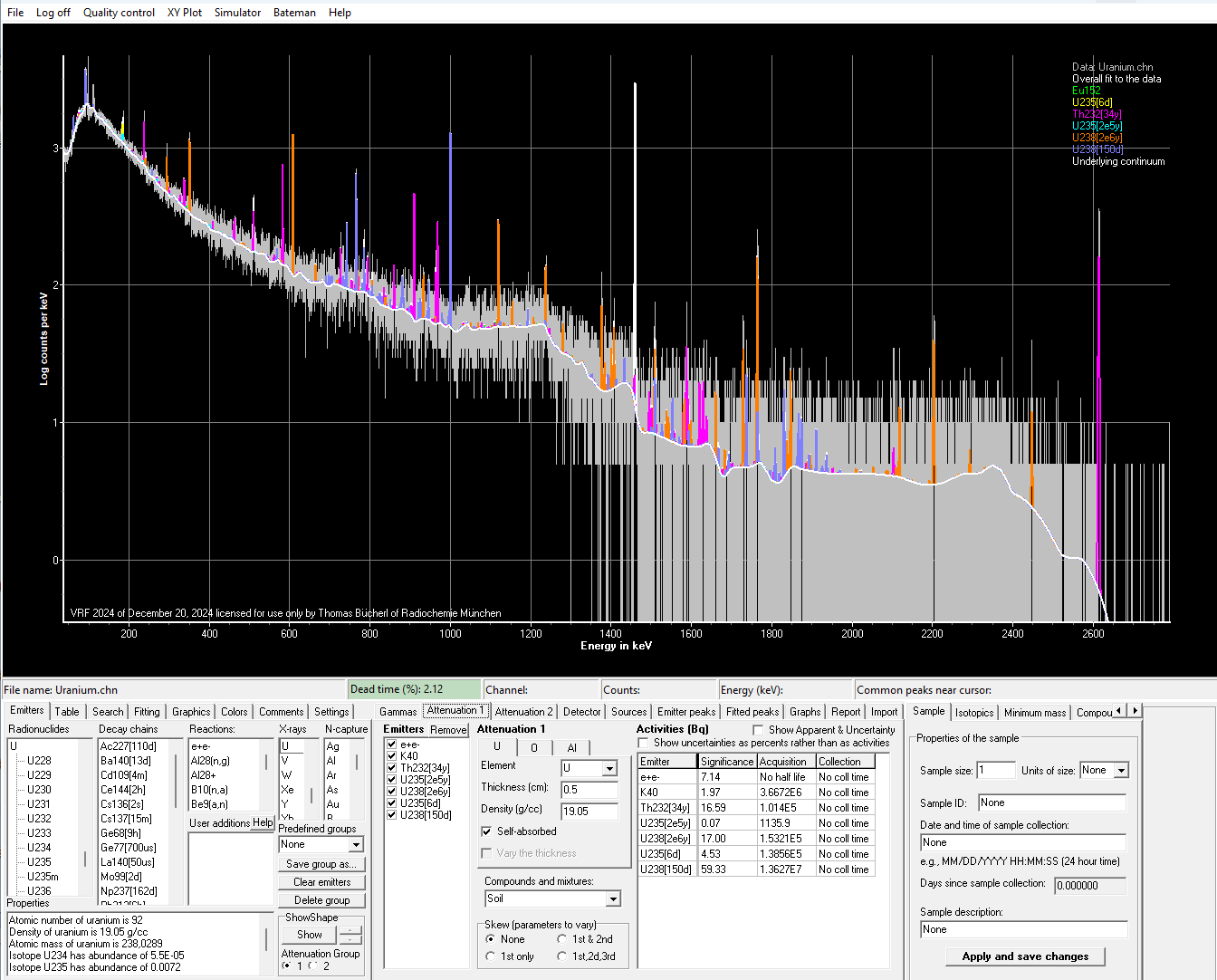Enable Show Apparent & Uncertainty
1217x980 pixels.
(758, 730)
